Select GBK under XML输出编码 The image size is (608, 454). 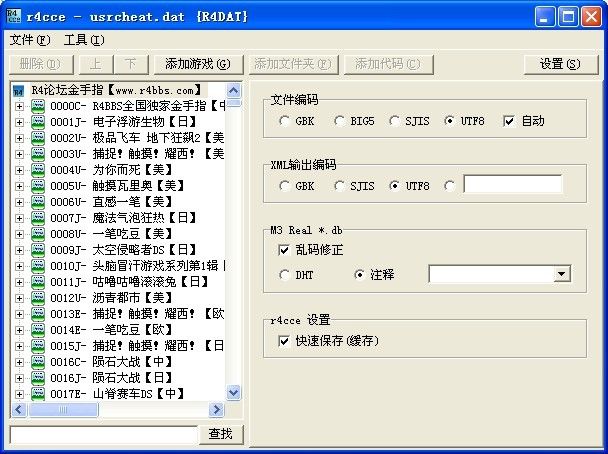point(284,186)
